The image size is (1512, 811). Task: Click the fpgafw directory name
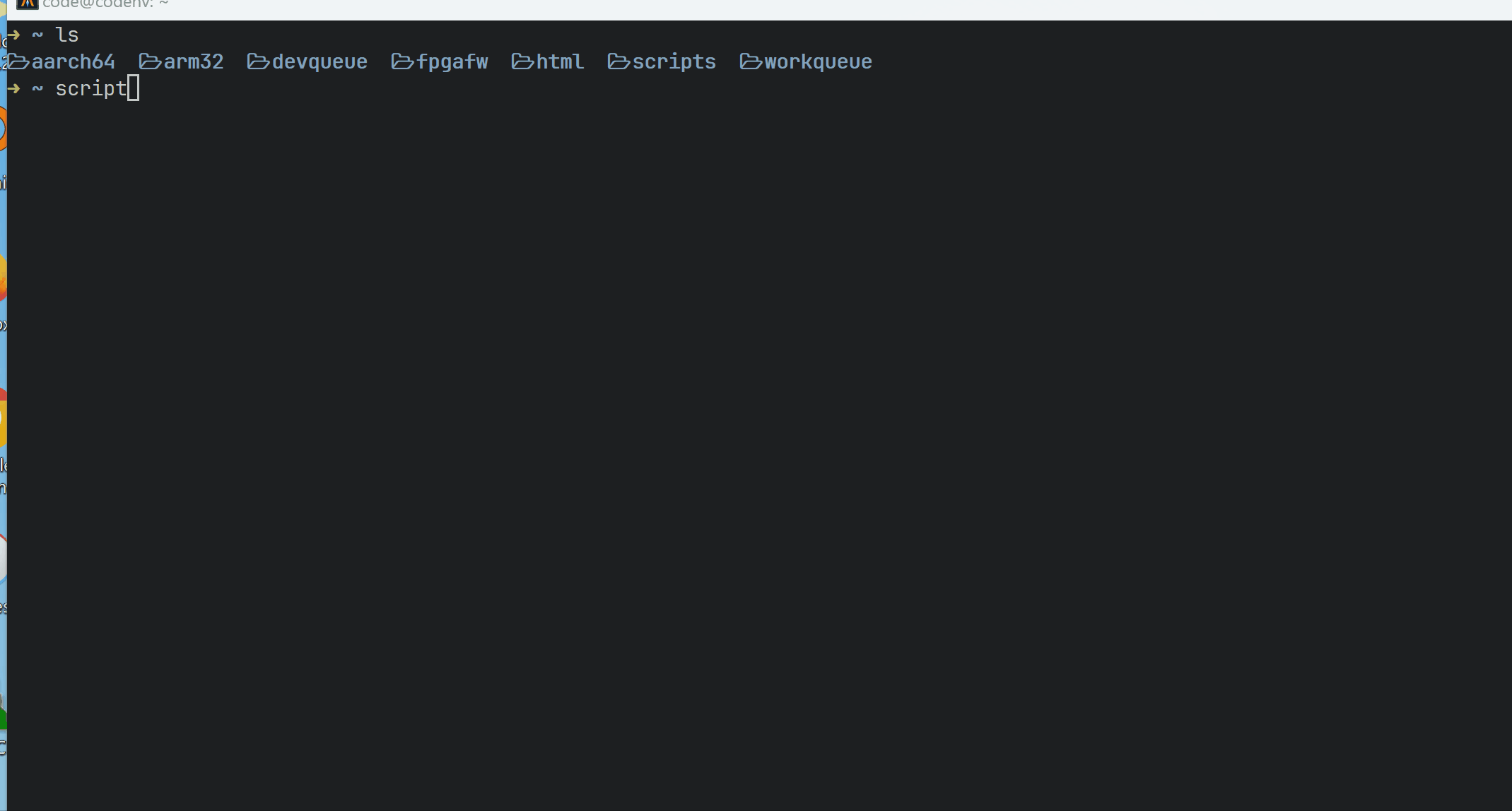click(452, 62)
